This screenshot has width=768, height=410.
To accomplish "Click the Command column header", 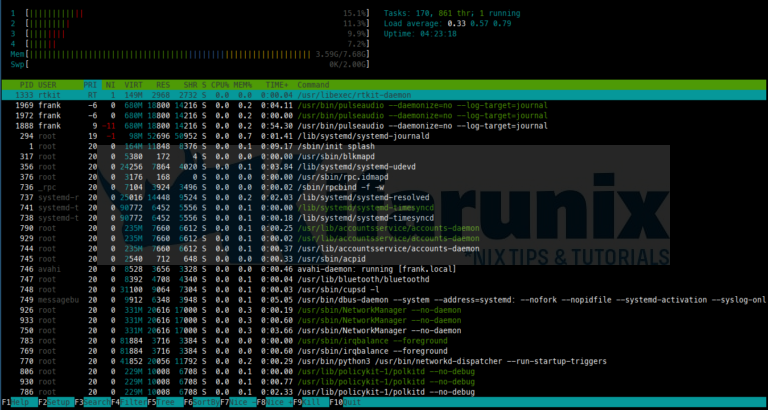I will pyautogui.click(x=313, y=85).
